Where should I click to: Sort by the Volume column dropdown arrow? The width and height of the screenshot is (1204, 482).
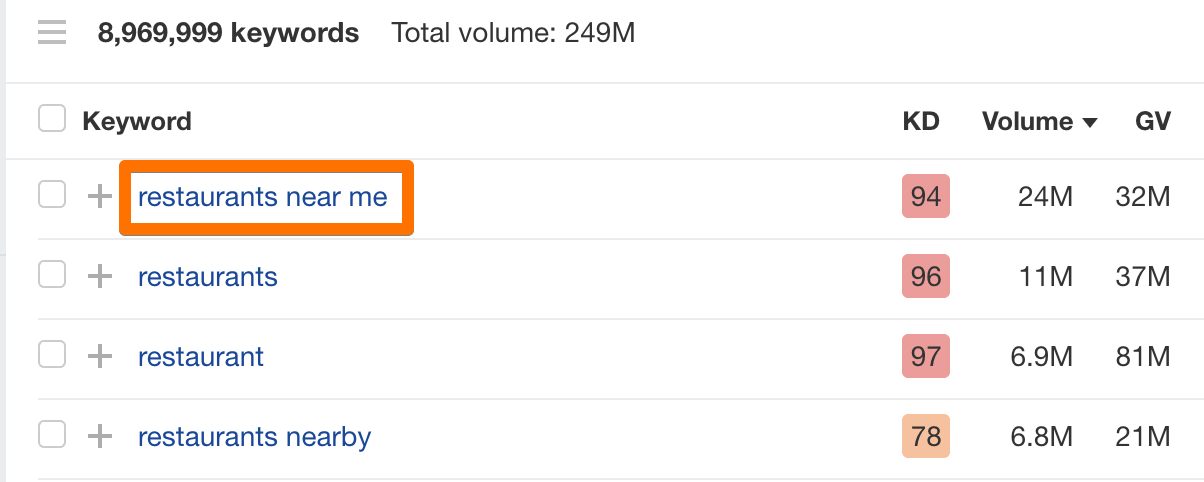pos(1090,123)
